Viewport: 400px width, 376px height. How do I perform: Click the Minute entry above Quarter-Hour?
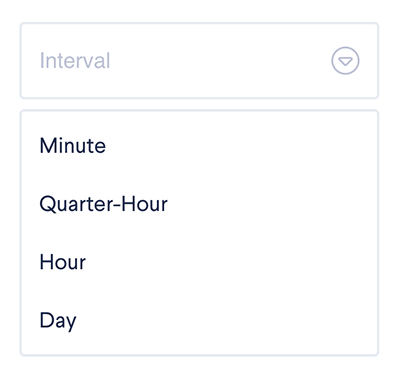click(x=199, y=146)
